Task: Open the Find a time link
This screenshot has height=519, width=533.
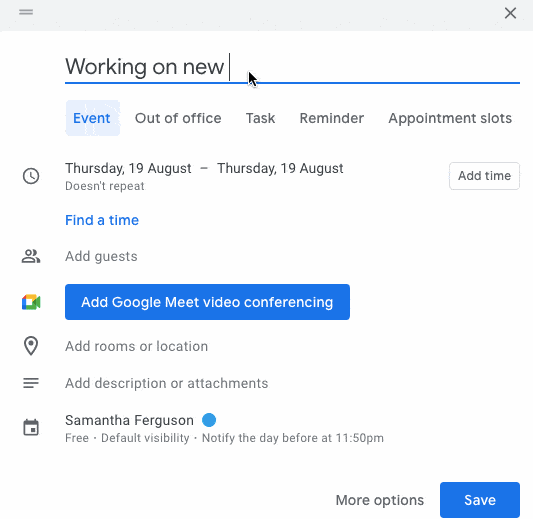Action: click(x=102, y=220)
